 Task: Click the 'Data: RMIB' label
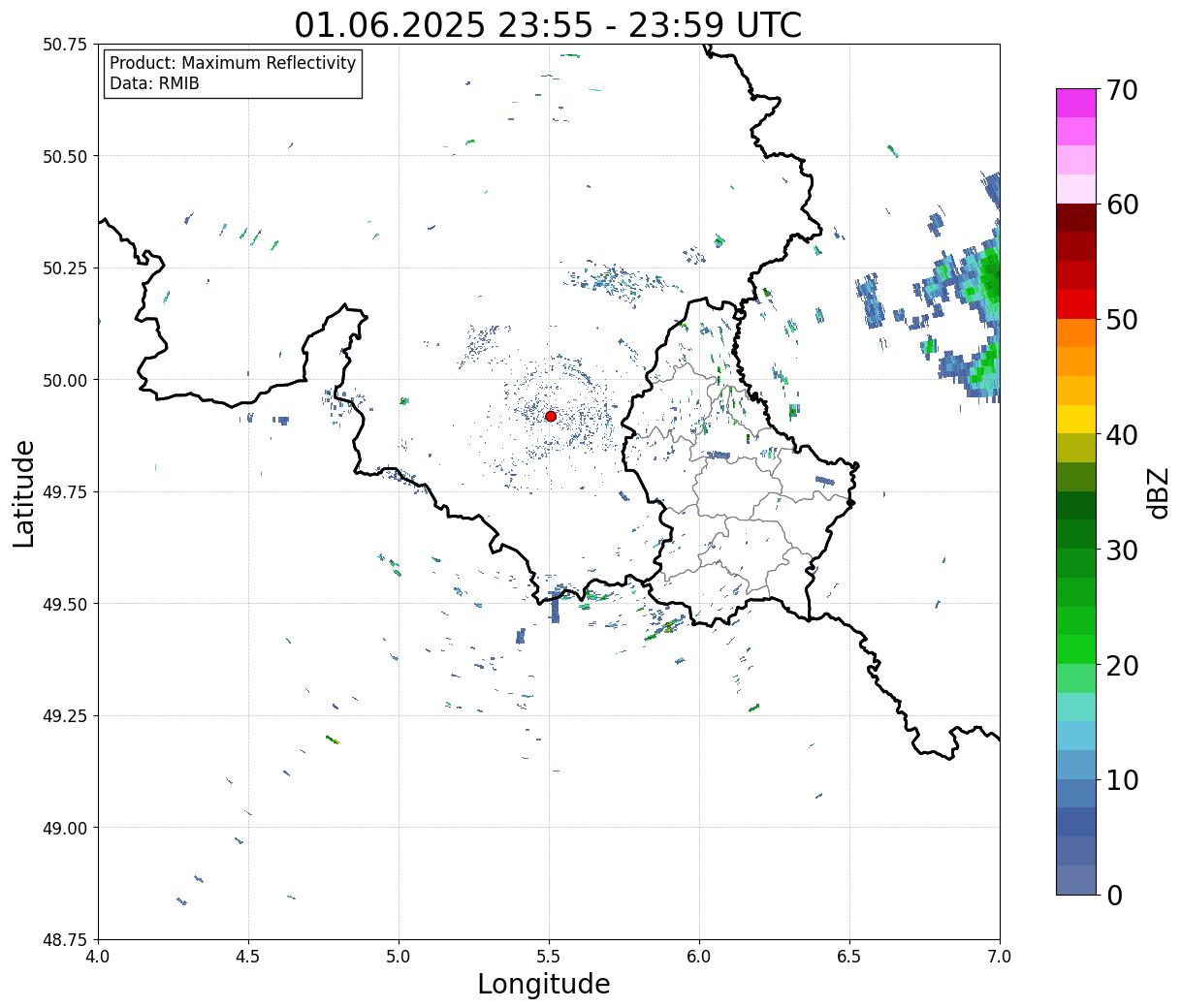point(154,83)
